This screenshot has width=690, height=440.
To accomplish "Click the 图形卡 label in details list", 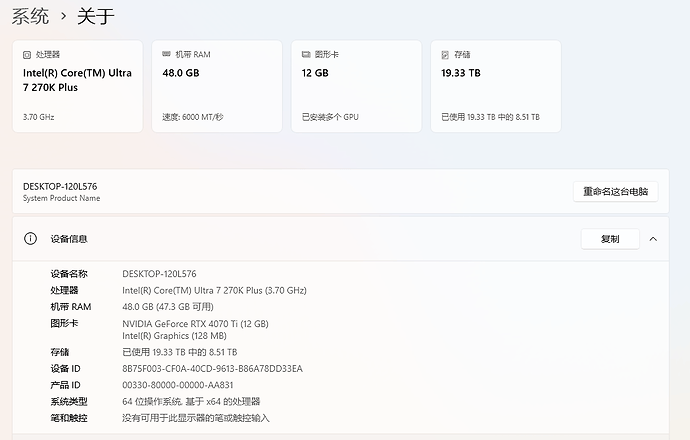I will [64, 323].
